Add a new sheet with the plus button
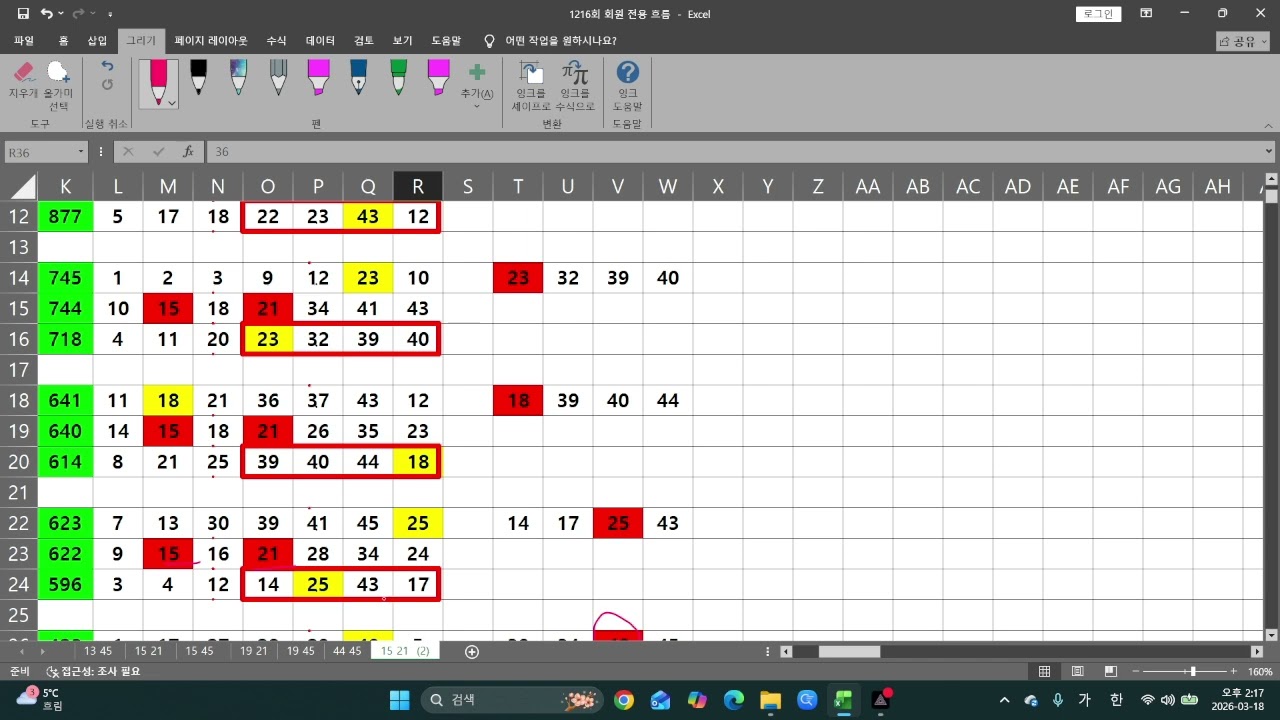1280x720 pixels. pos(472,652)
